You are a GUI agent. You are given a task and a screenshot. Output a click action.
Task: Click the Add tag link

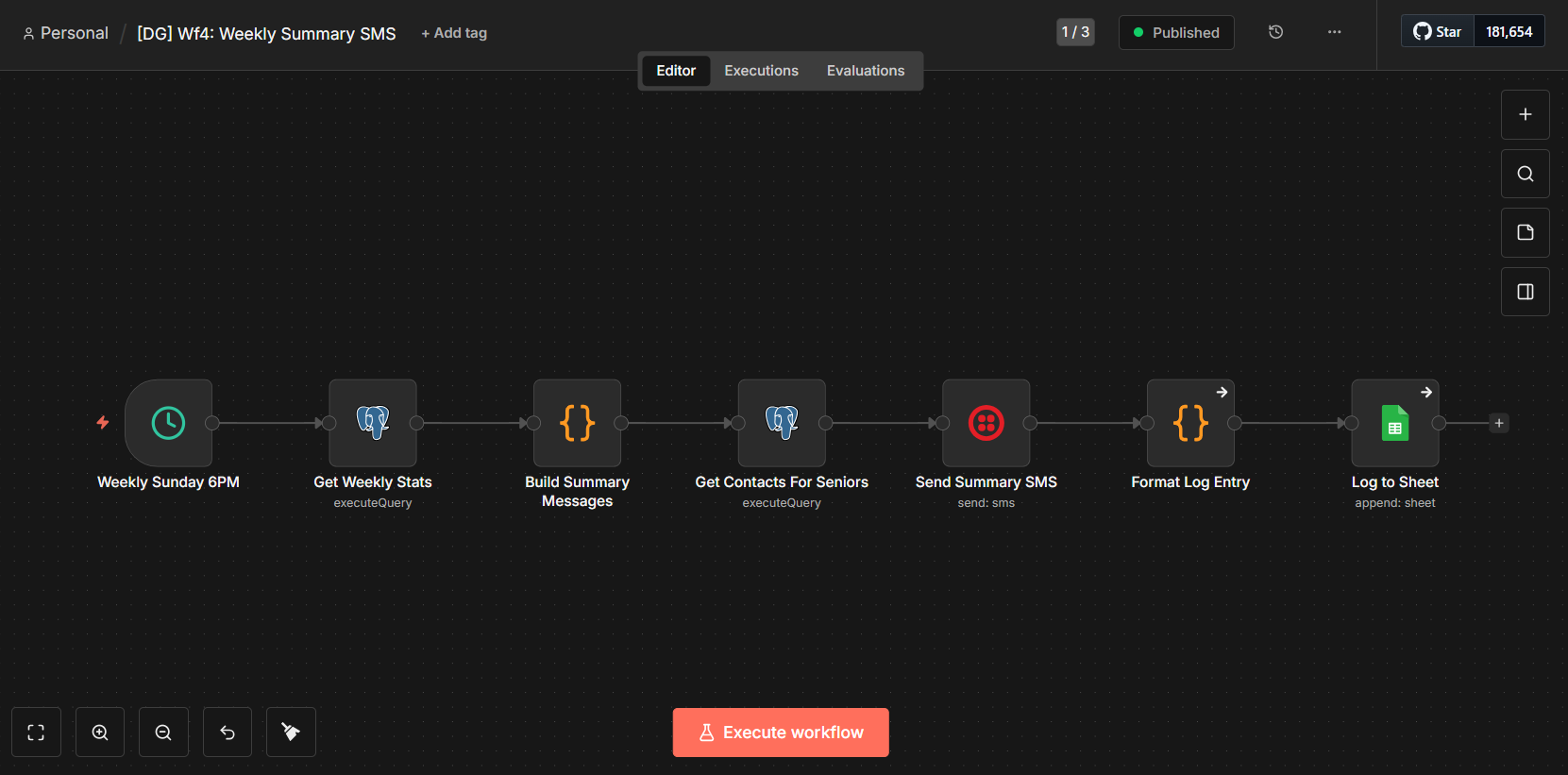point(454,33)
